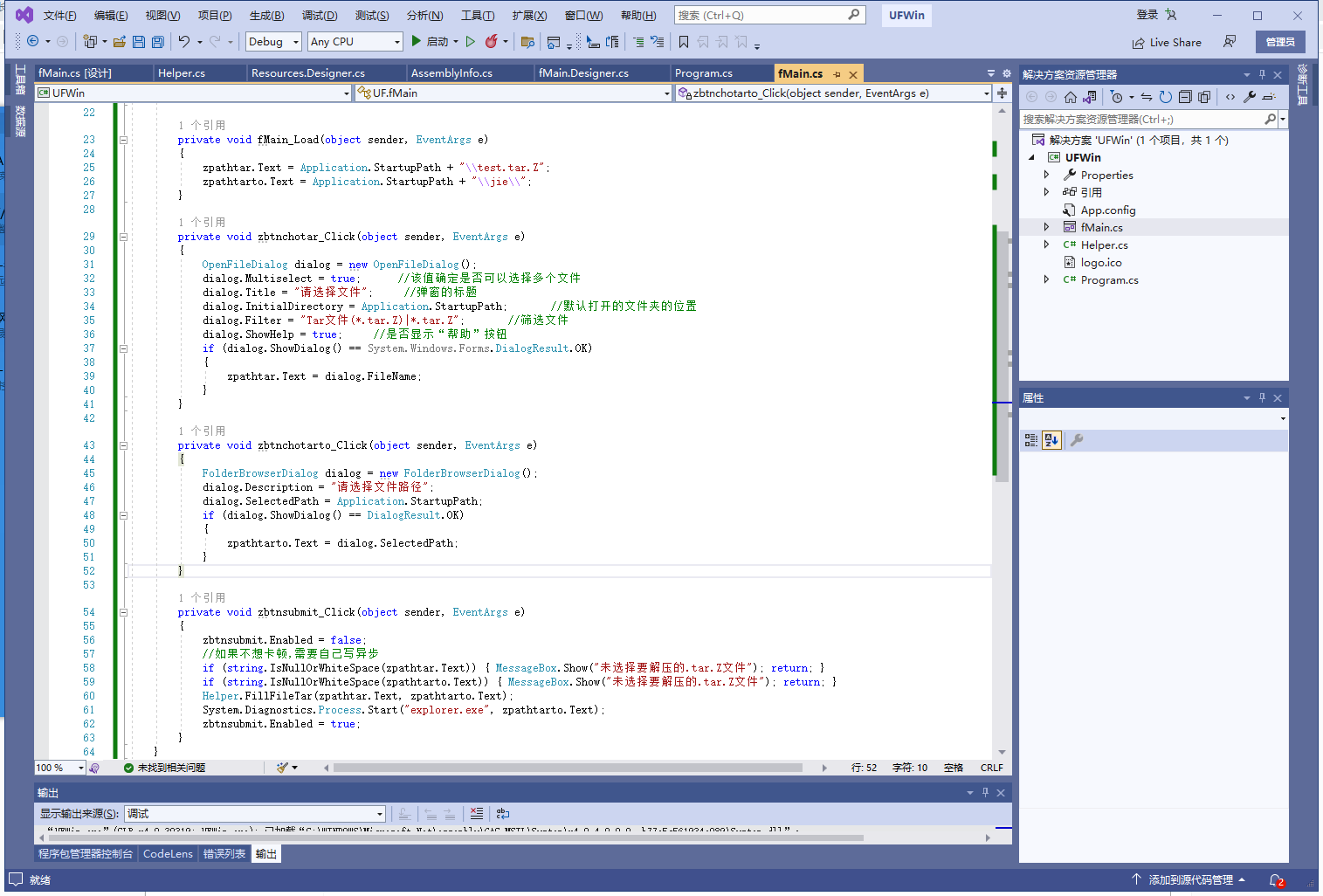The width and height of the screenshot is (1323, 896).
Task: Click the Open File folder icon
Action: 120,41
